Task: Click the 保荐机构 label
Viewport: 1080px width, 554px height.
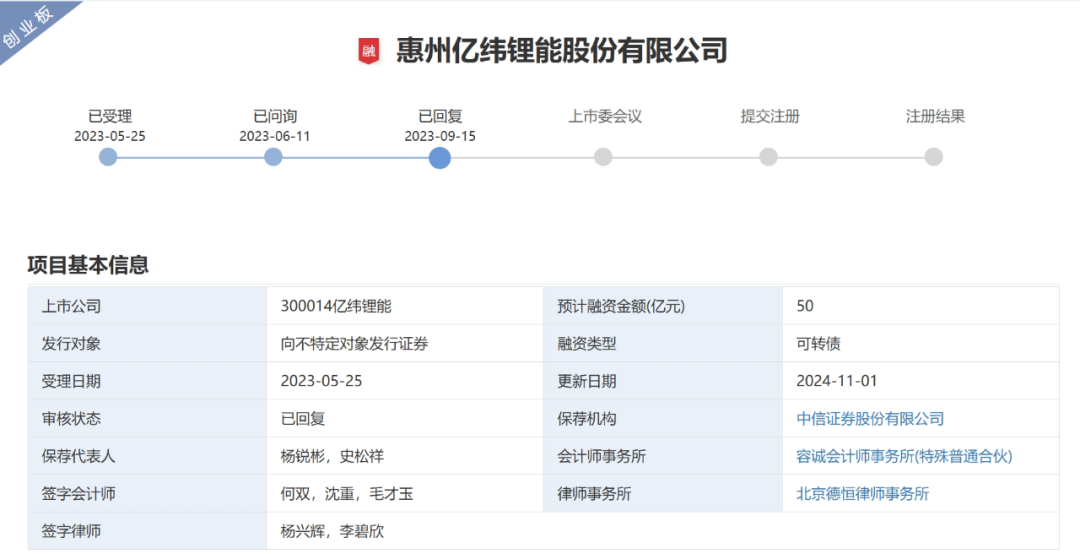Action: 587,419
